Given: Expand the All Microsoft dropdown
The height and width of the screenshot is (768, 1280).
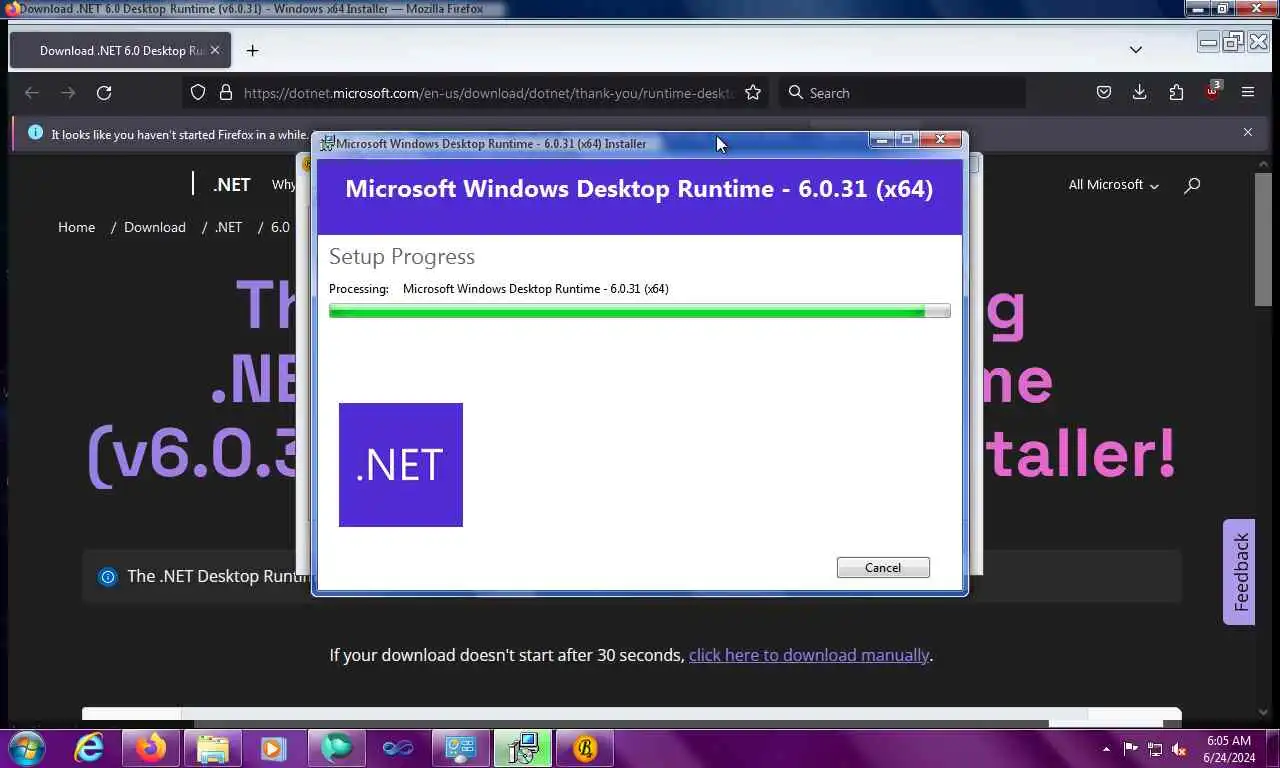Looking at the screenshot, I should click(1113, 185).
